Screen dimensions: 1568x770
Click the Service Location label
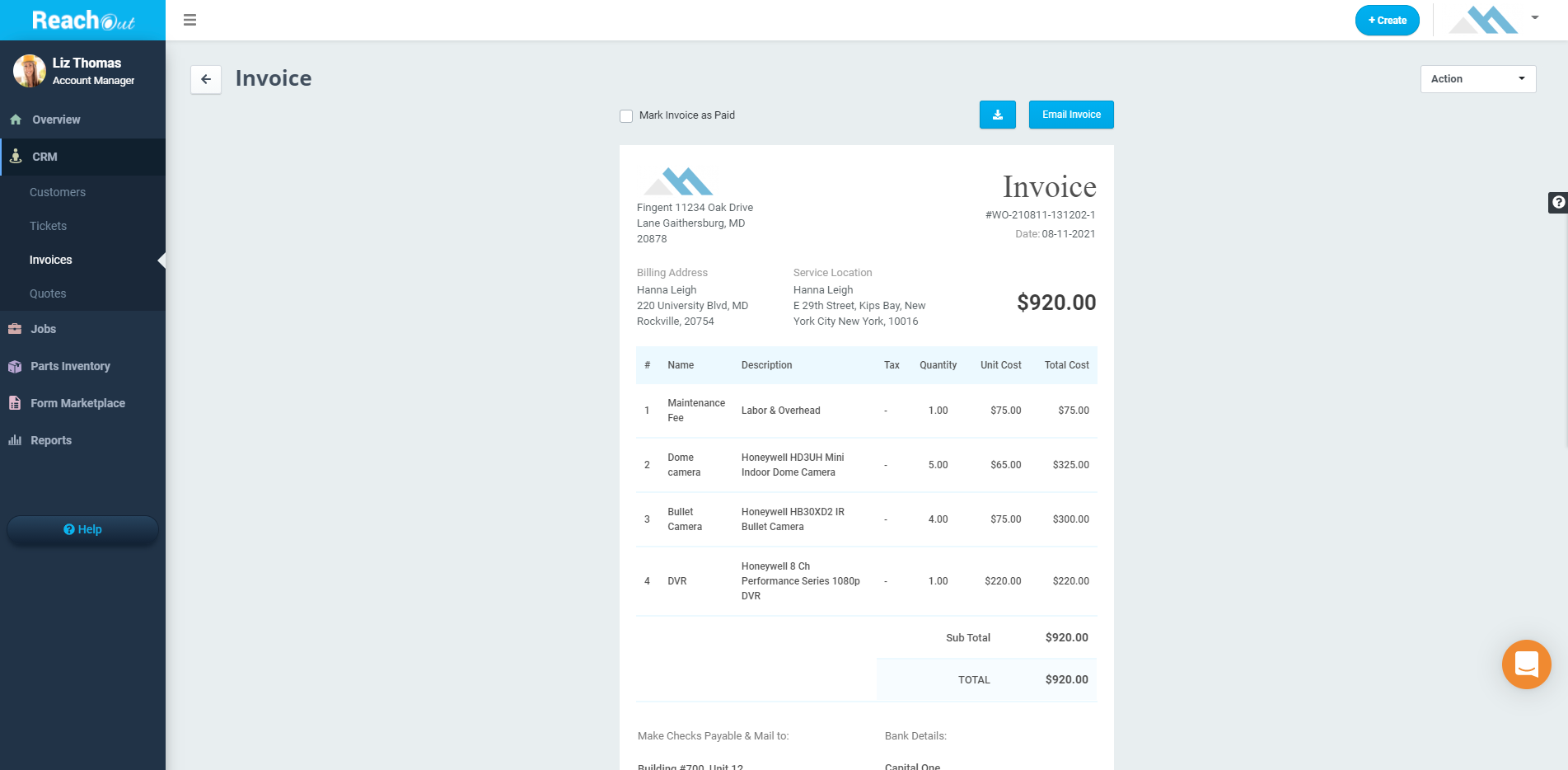pyautogui.click(x=832, y=273)
